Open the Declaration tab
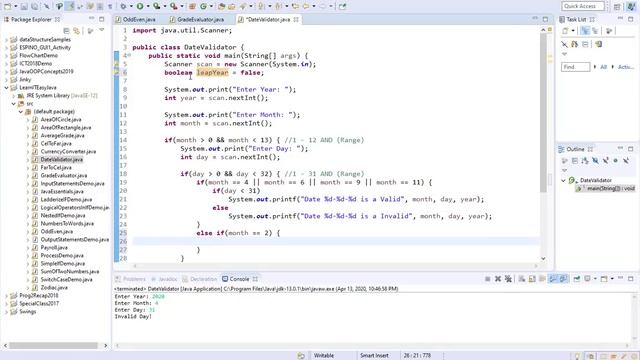The width and height of the screenshot is (640, 360). point(200,279)
